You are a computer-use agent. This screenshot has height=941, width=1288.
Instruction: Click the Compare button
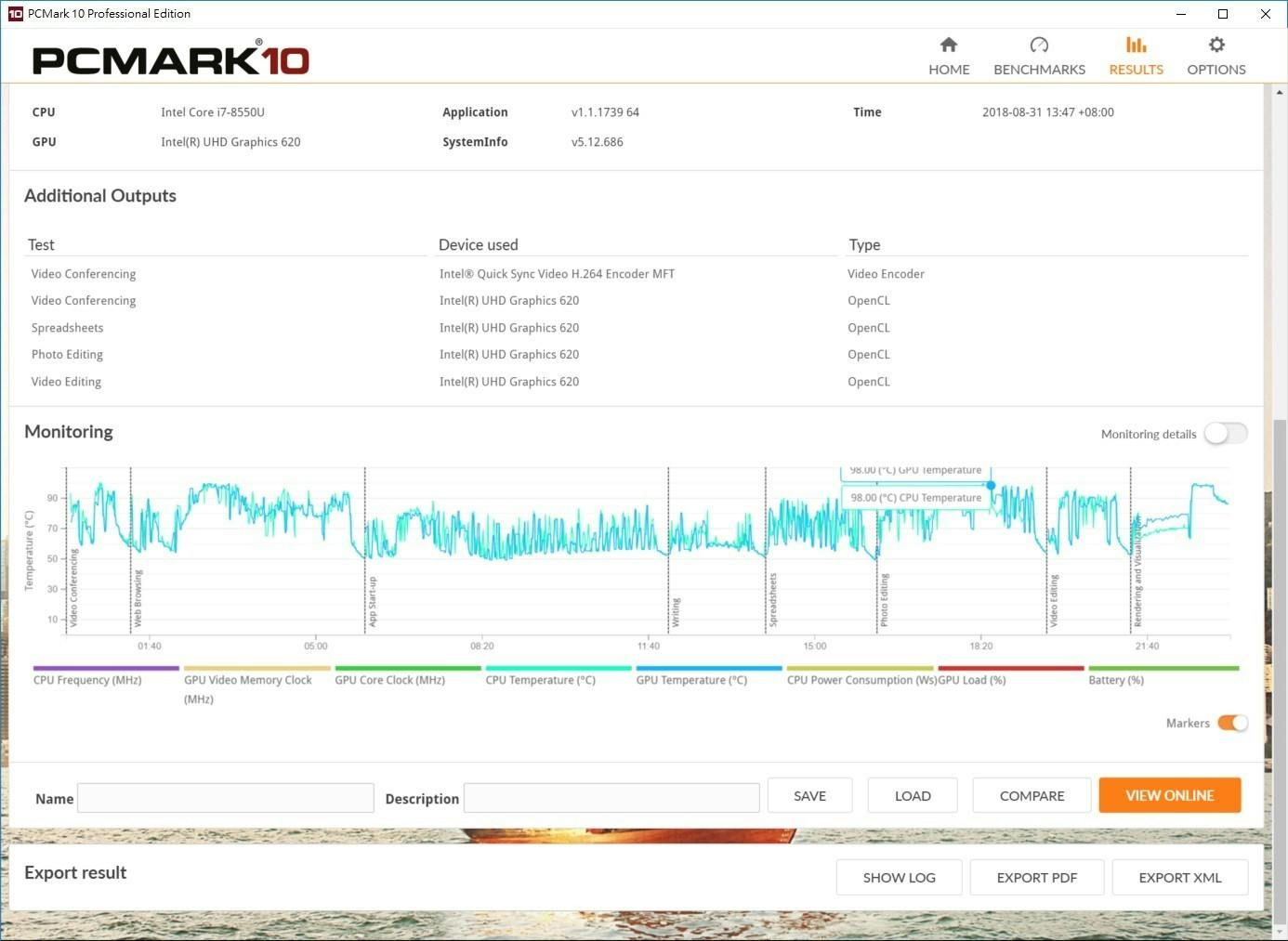pos(1032,796)
